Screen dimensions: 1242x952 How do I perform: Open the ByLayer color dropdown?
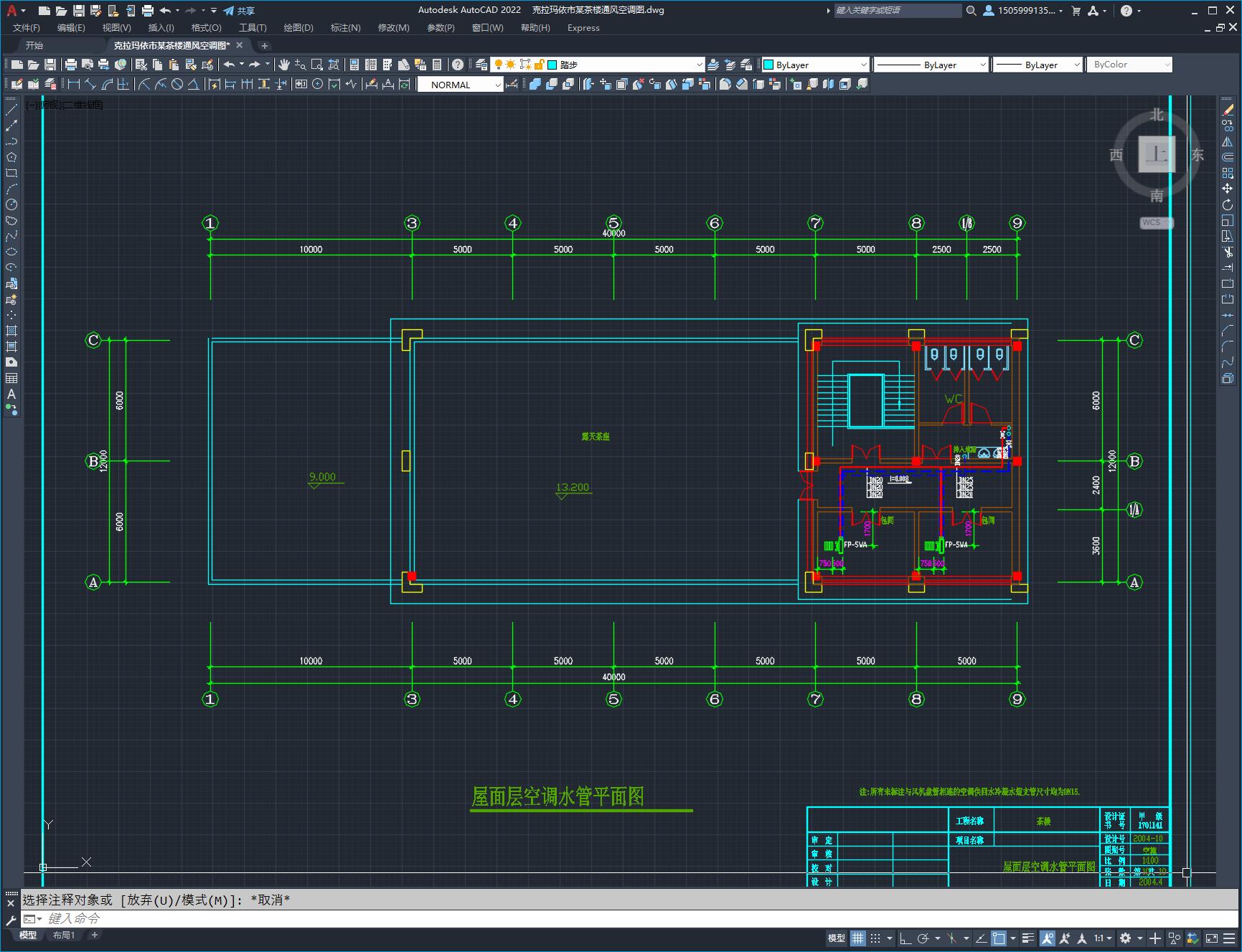tap(815, 65)
